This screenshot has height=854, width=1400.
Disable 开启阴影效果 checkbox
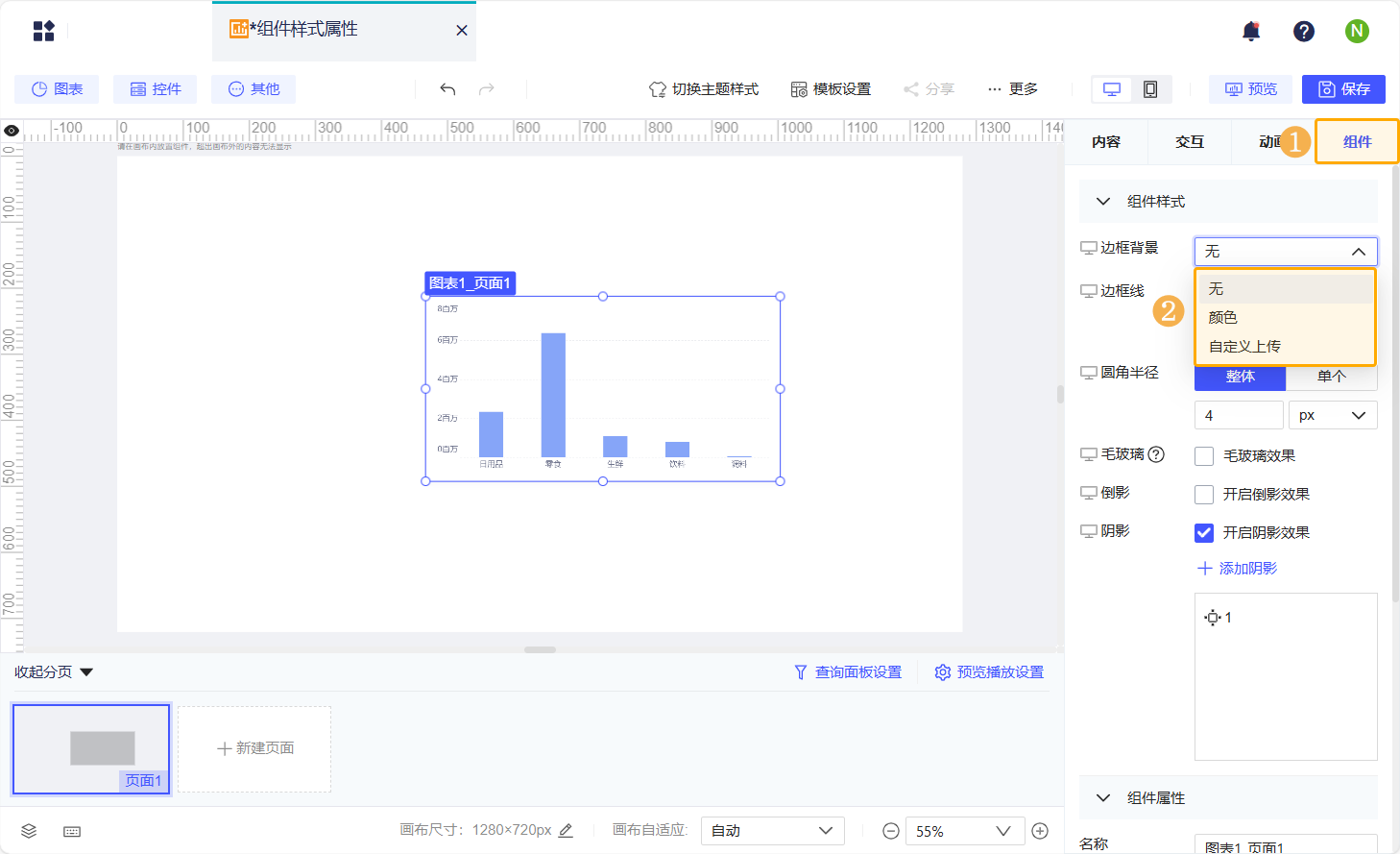1204,532
